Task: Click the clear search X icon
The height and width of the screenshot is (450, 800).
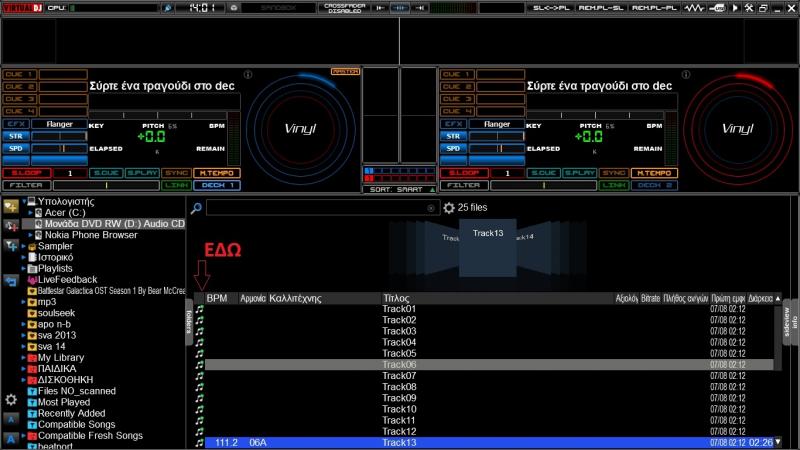Action: point(432,208)
